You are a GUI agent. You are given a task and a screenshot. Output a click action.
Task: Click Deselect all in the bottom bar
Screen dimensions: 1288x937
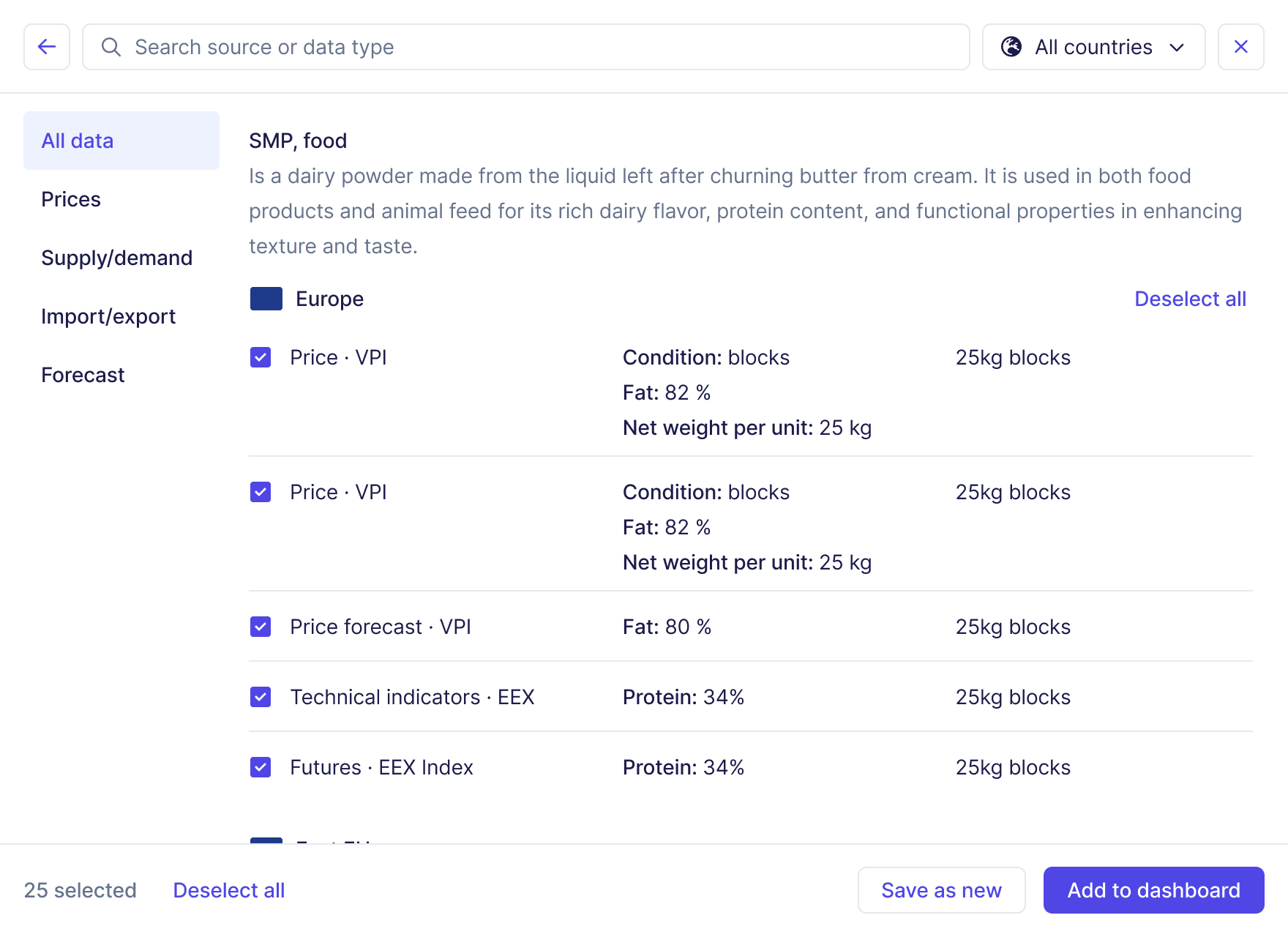point(229,890)
